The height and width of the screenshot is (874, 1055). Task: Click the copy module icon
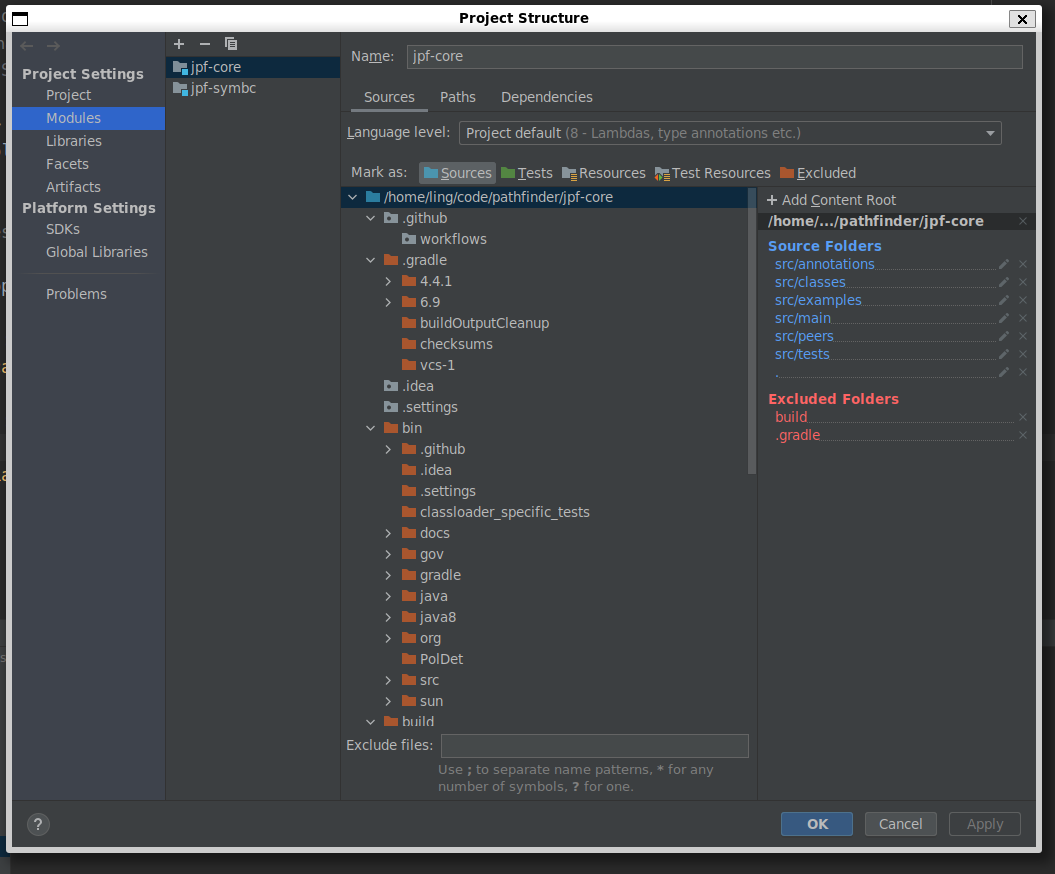point(231,44)
